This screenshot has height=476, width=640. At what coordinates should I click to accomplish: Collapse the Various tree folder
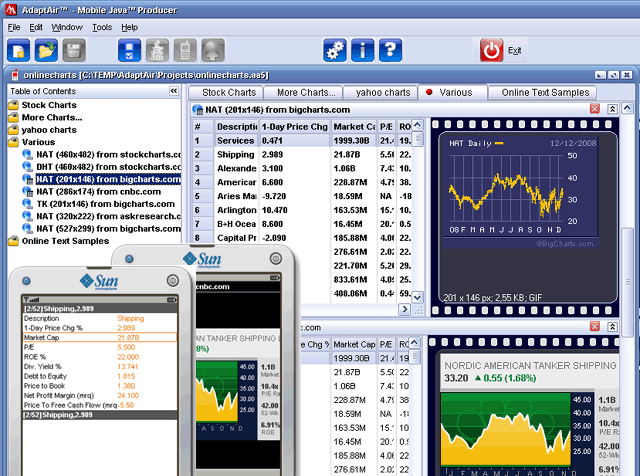point(13,142)
